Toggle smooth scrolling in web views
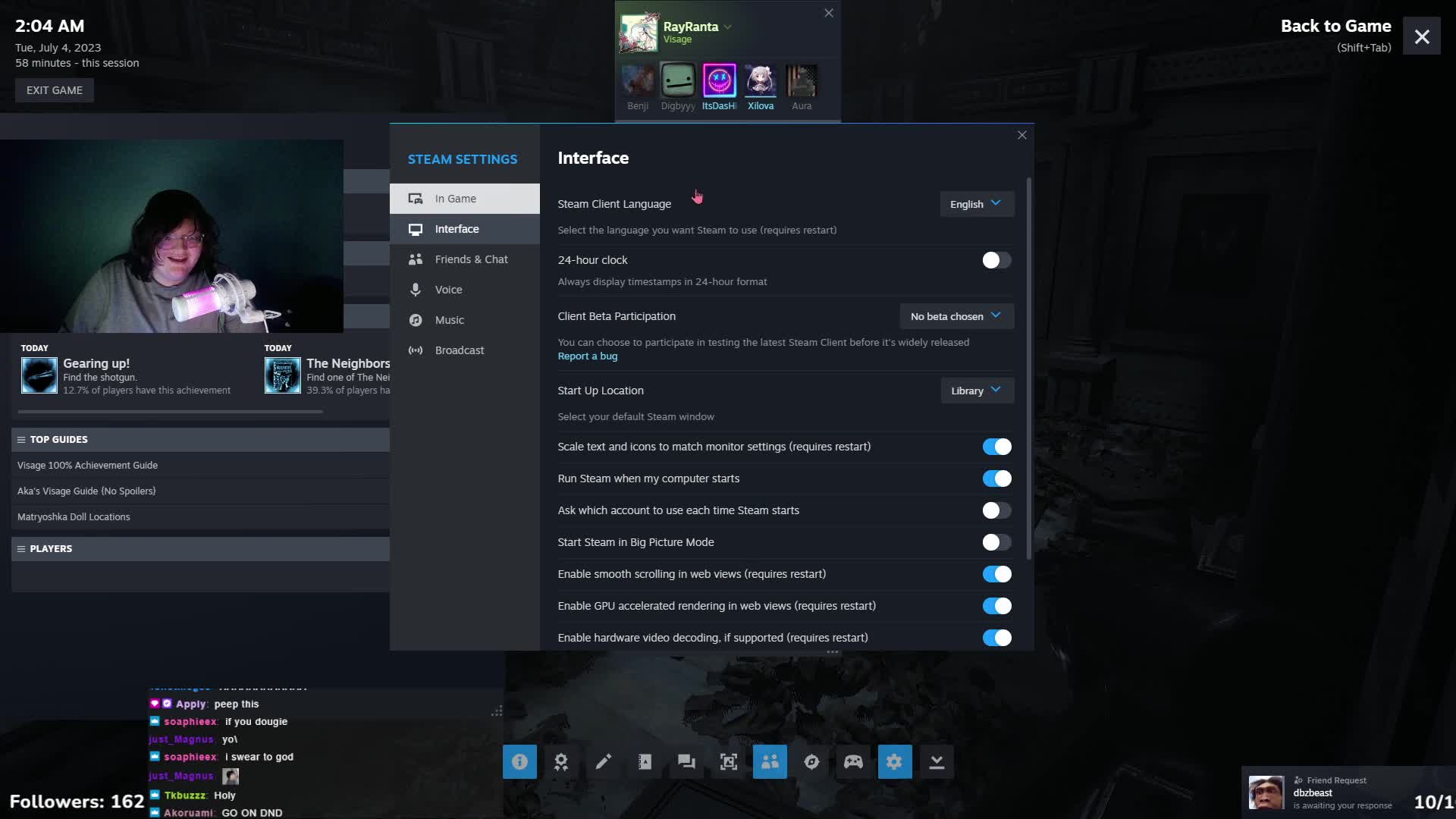Viewport: 1456px width, 819px height. coord(996,574)
